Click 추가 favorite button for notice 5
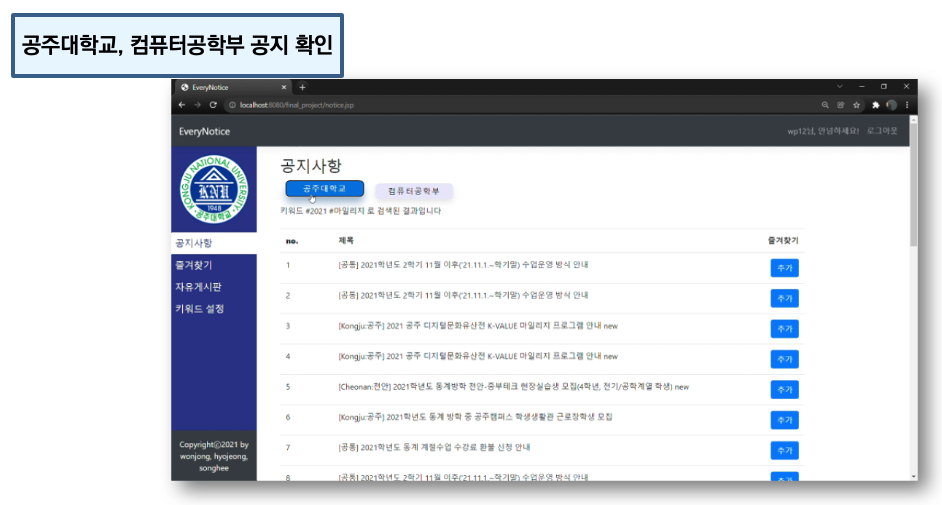The height and width of the screenshot is (505, 942). point(785,390)
